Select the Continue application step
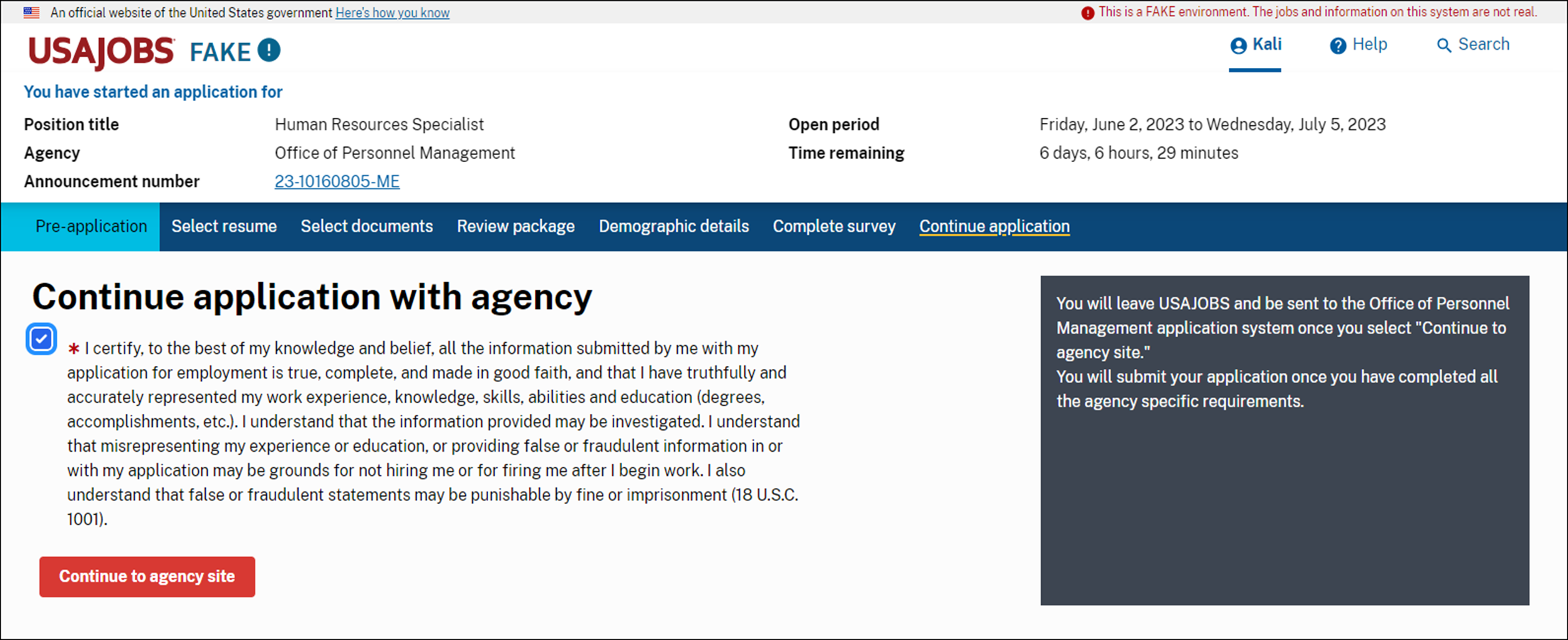 pos(994,226)
